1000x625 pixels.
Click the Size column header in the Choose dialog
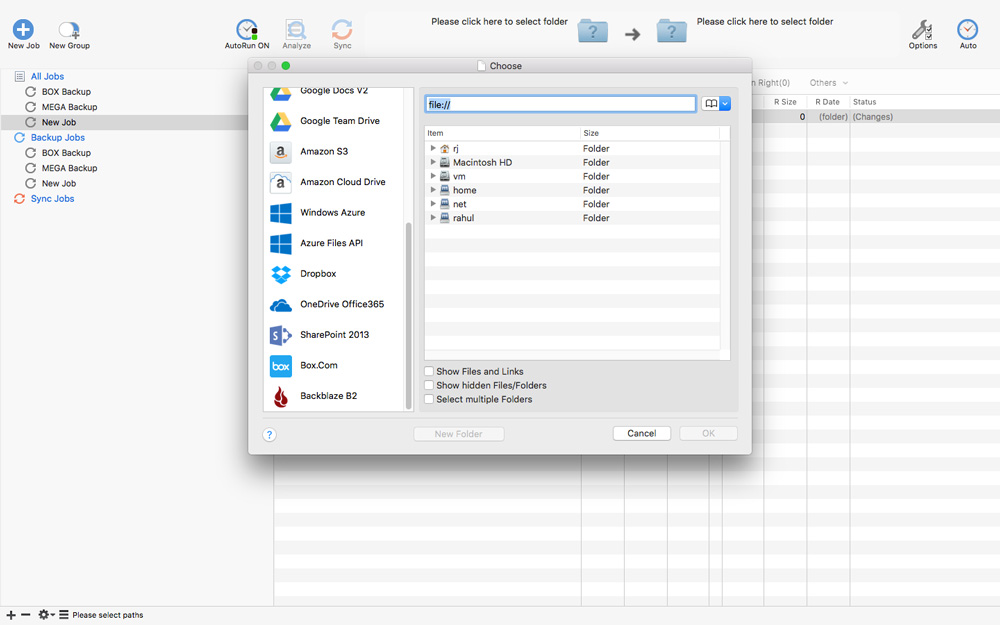coord(650,133)
